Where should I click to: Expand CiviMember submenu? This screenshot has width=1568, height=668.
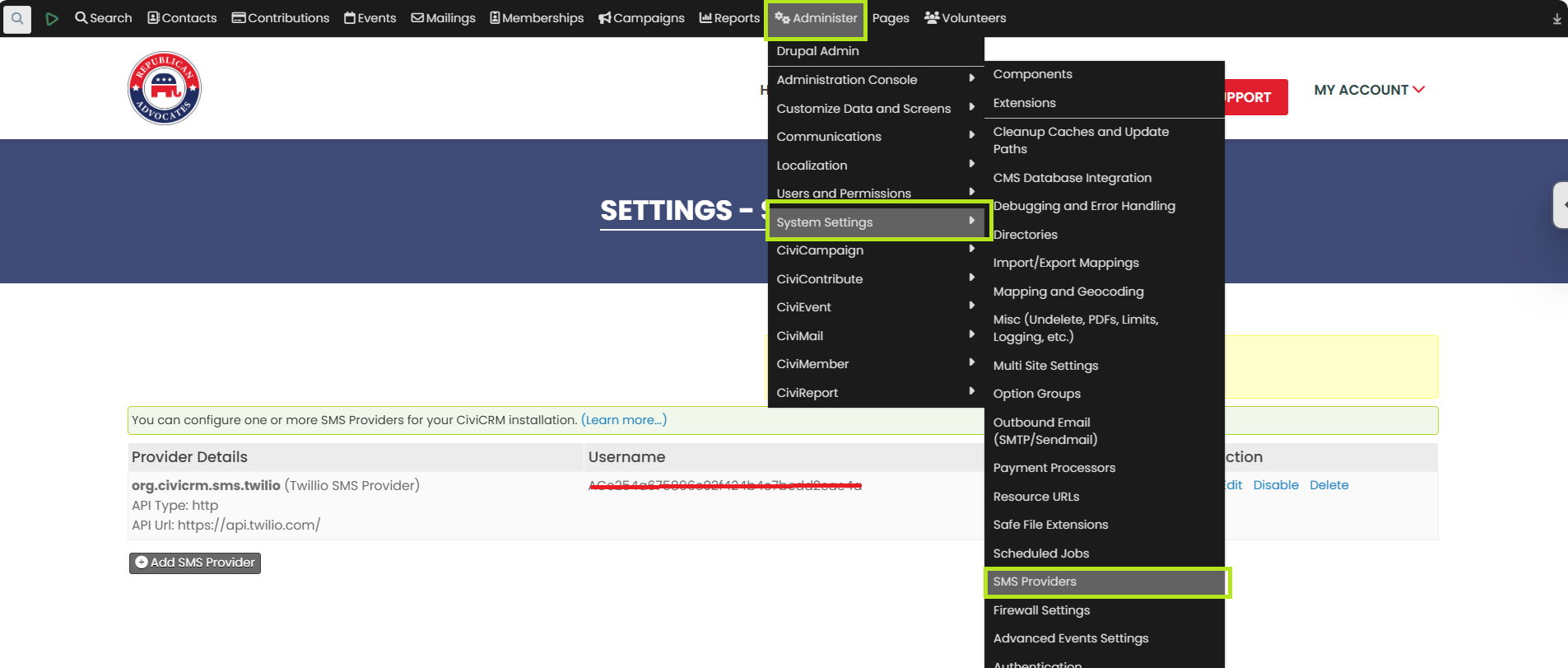pos(876,364)
